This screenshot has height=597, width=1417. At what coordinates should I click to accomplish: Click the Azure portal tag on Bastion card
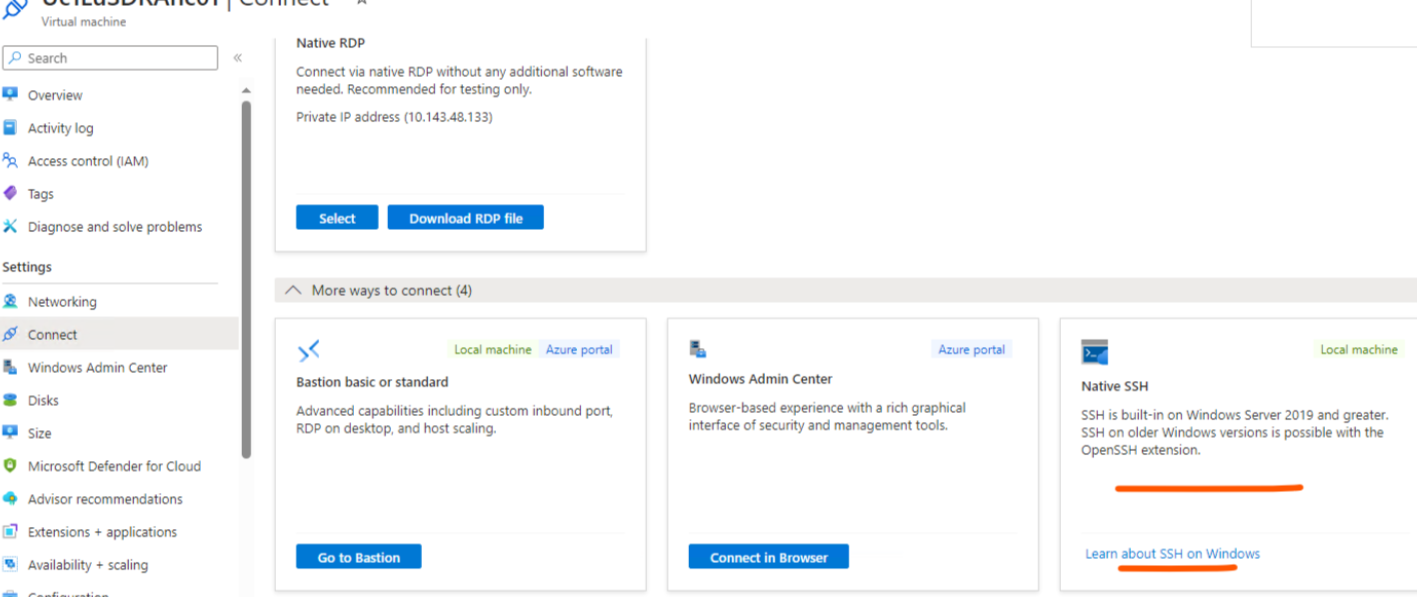[x=579, y=350]
